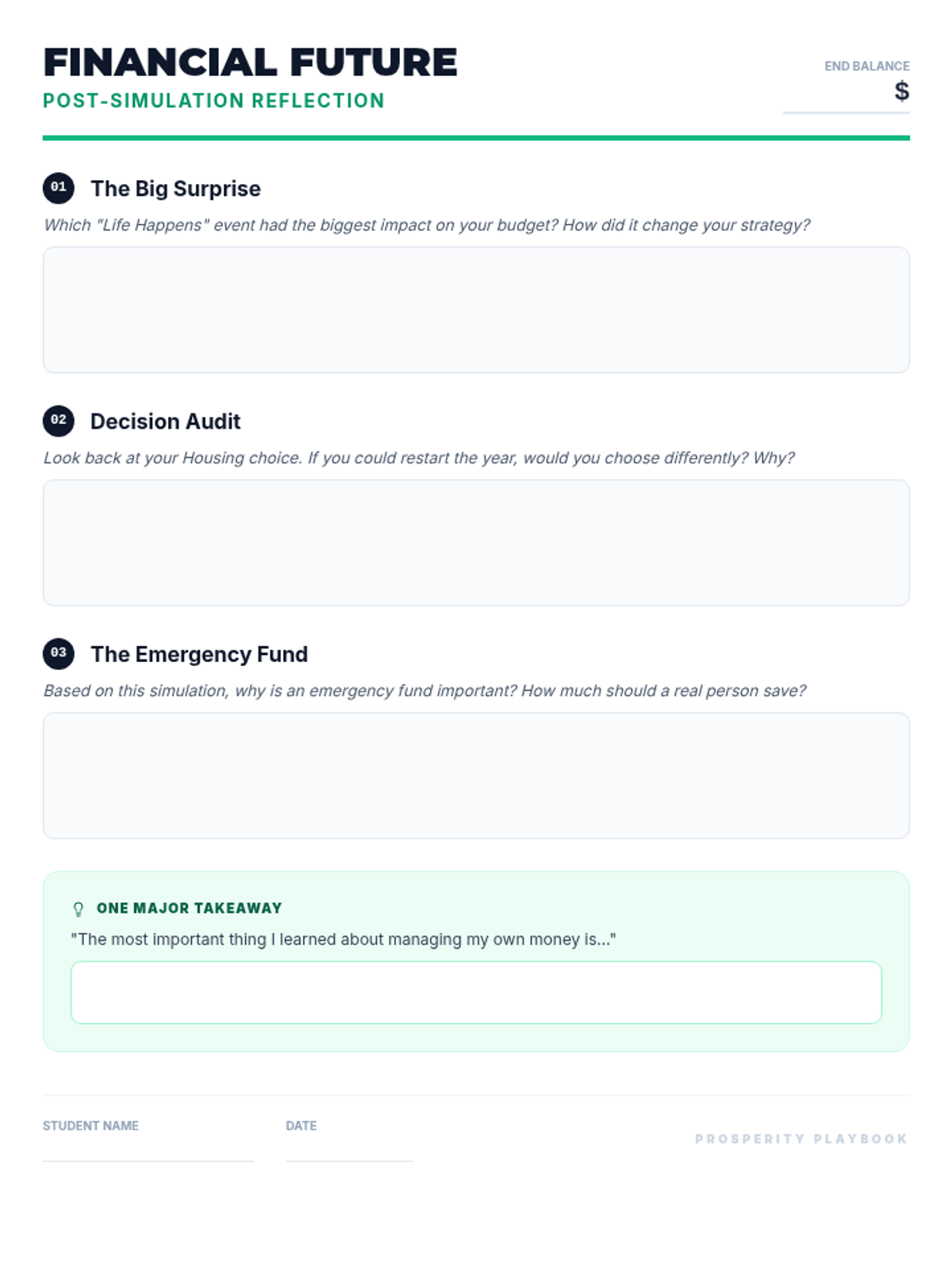Click the Post-Simulation Reflection subtitle
This screenshot has height=1270, width=952.
coord(213,101)
